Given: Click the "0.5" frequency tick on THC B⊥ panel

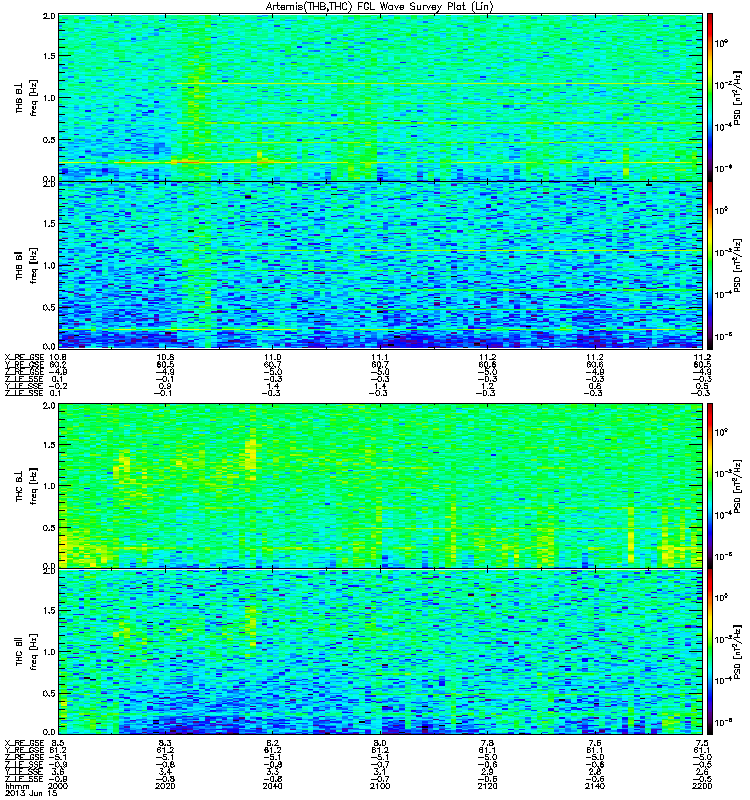Looking at the screenshot, I should pos(49,528).
